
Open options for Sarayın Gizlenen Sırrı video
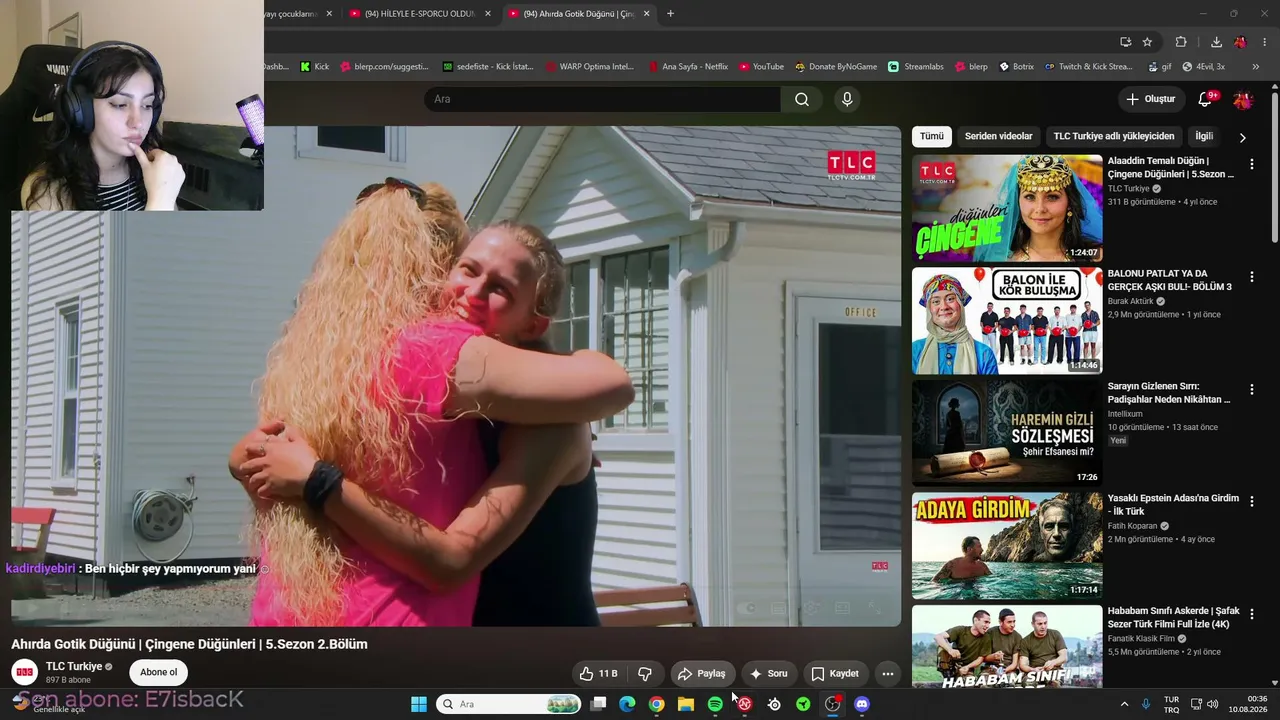pos(1251,389)
